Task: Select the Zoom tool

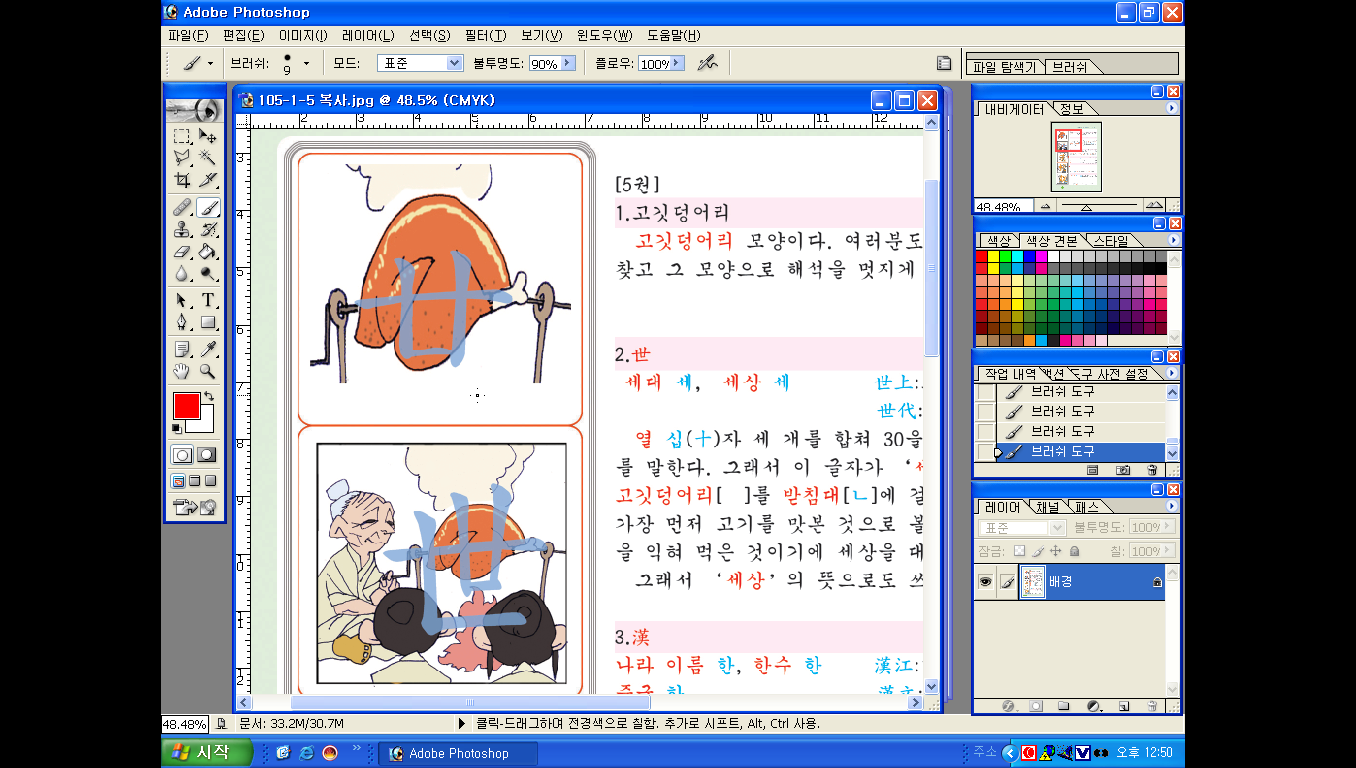Action: click(x=208, y=372)
